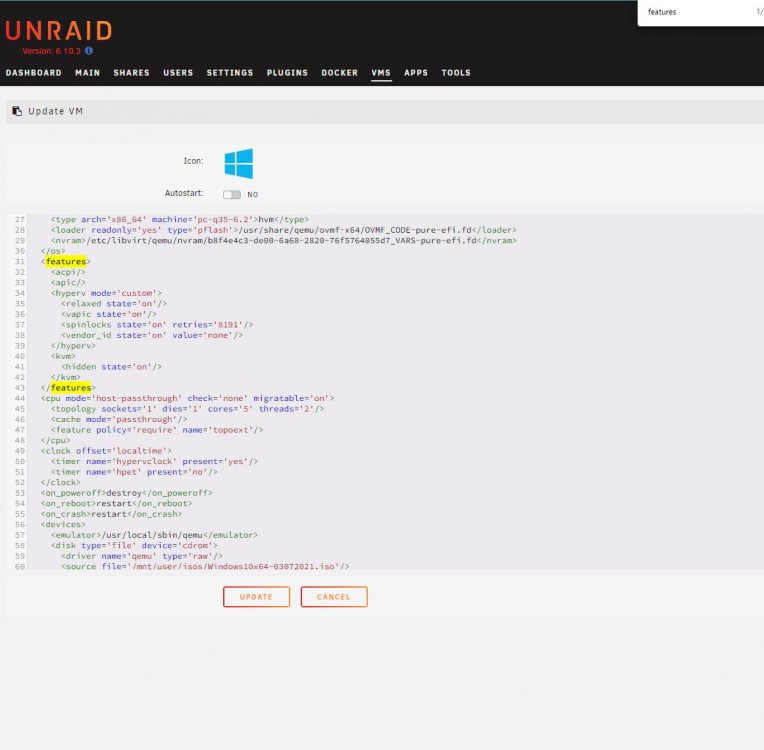The image size is (764, 750).
Task: Change the Windows VM icon
Action: tap(239, 163)
